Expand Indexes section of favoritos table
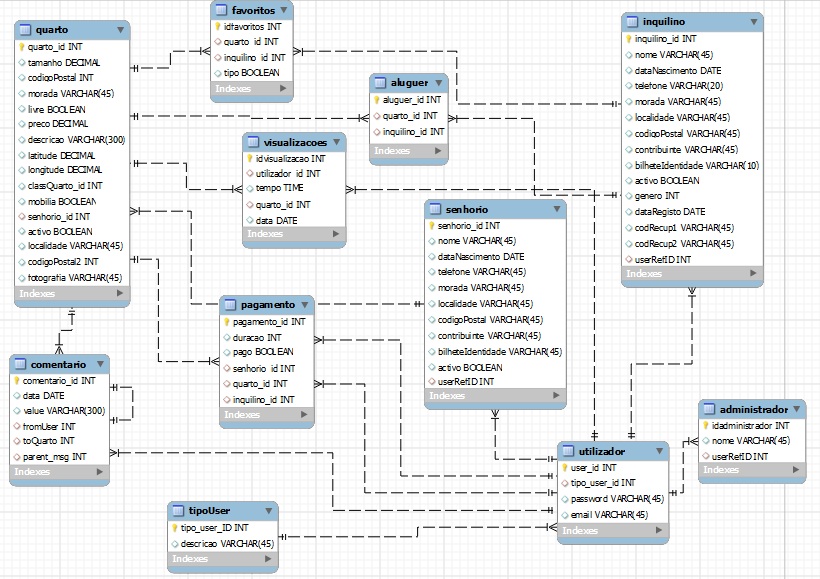 click(285, 90)
